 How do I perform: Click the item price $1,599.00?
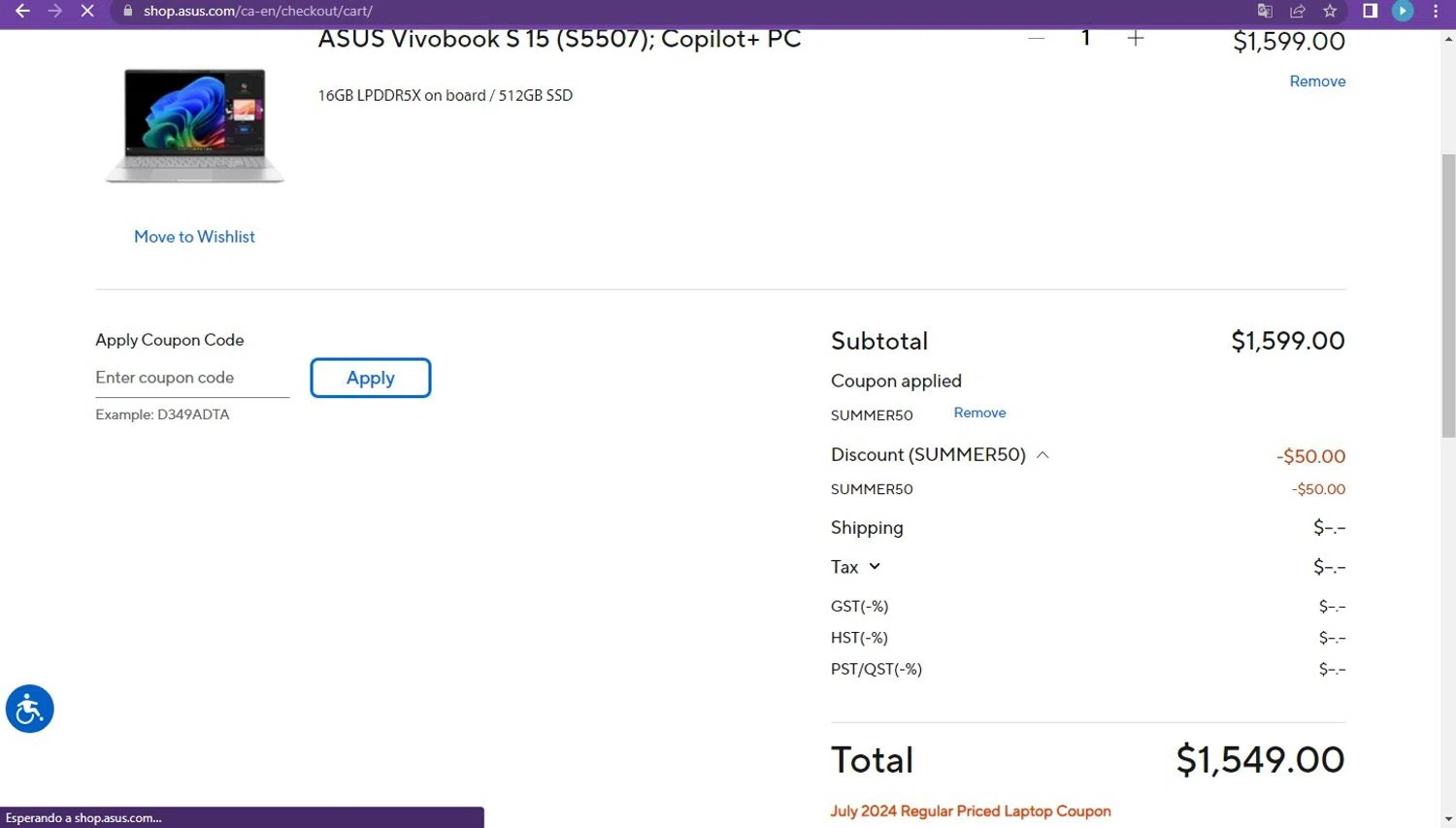1289,42
